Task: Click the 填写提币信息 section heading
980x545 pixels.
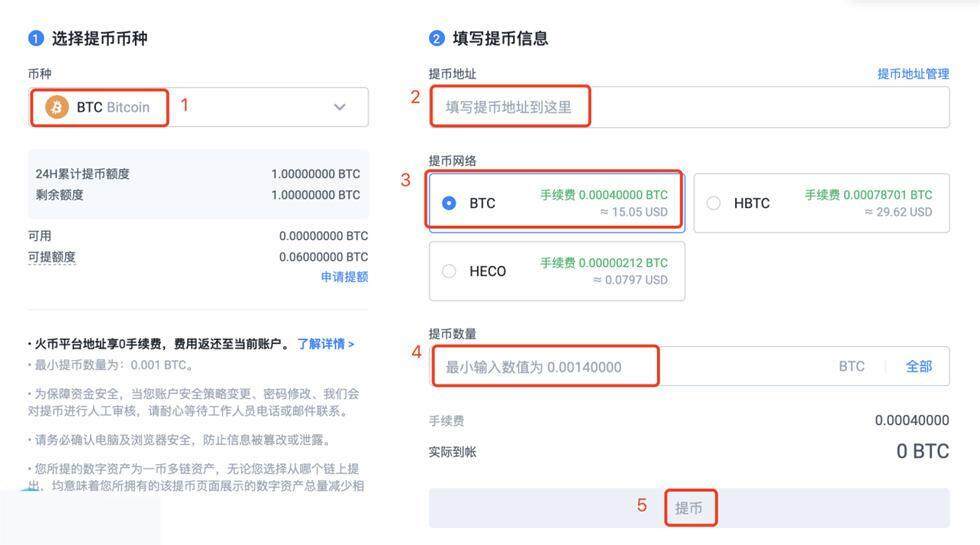Action: [x=500, y=39]
